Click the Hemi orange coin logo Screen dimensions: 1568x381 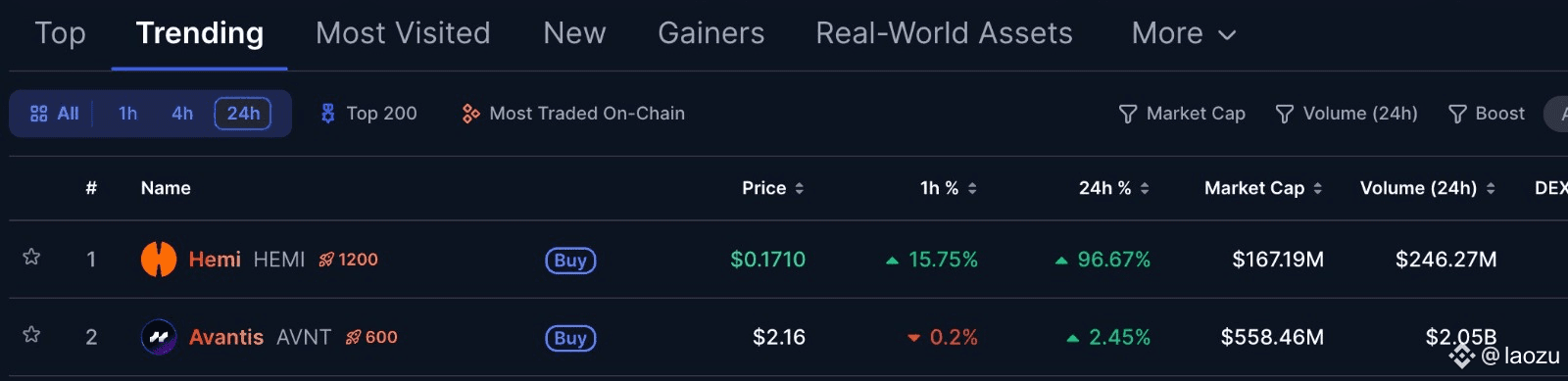point(159,260)
